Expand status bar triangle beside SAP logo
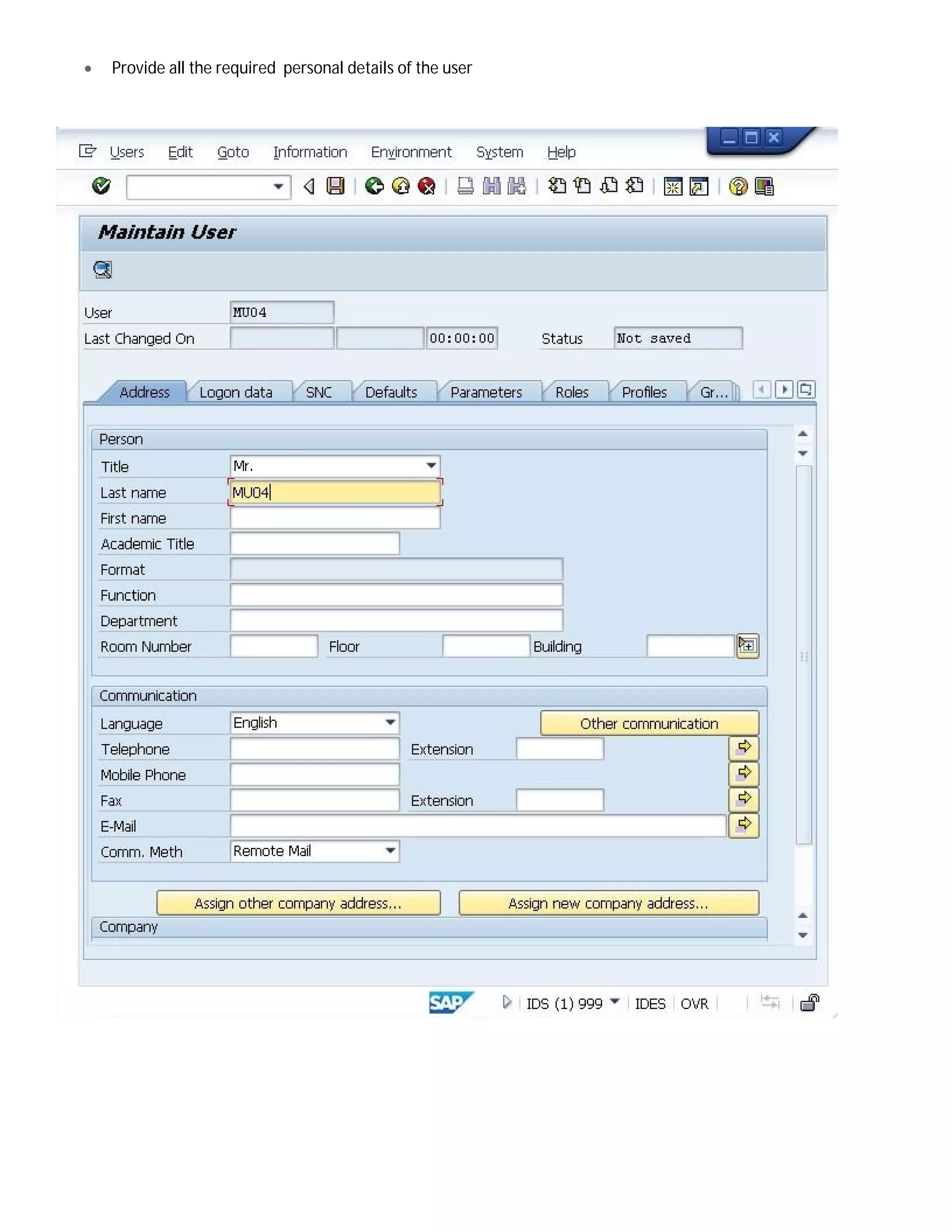The image size is (952, 1232). [507, 1002]
